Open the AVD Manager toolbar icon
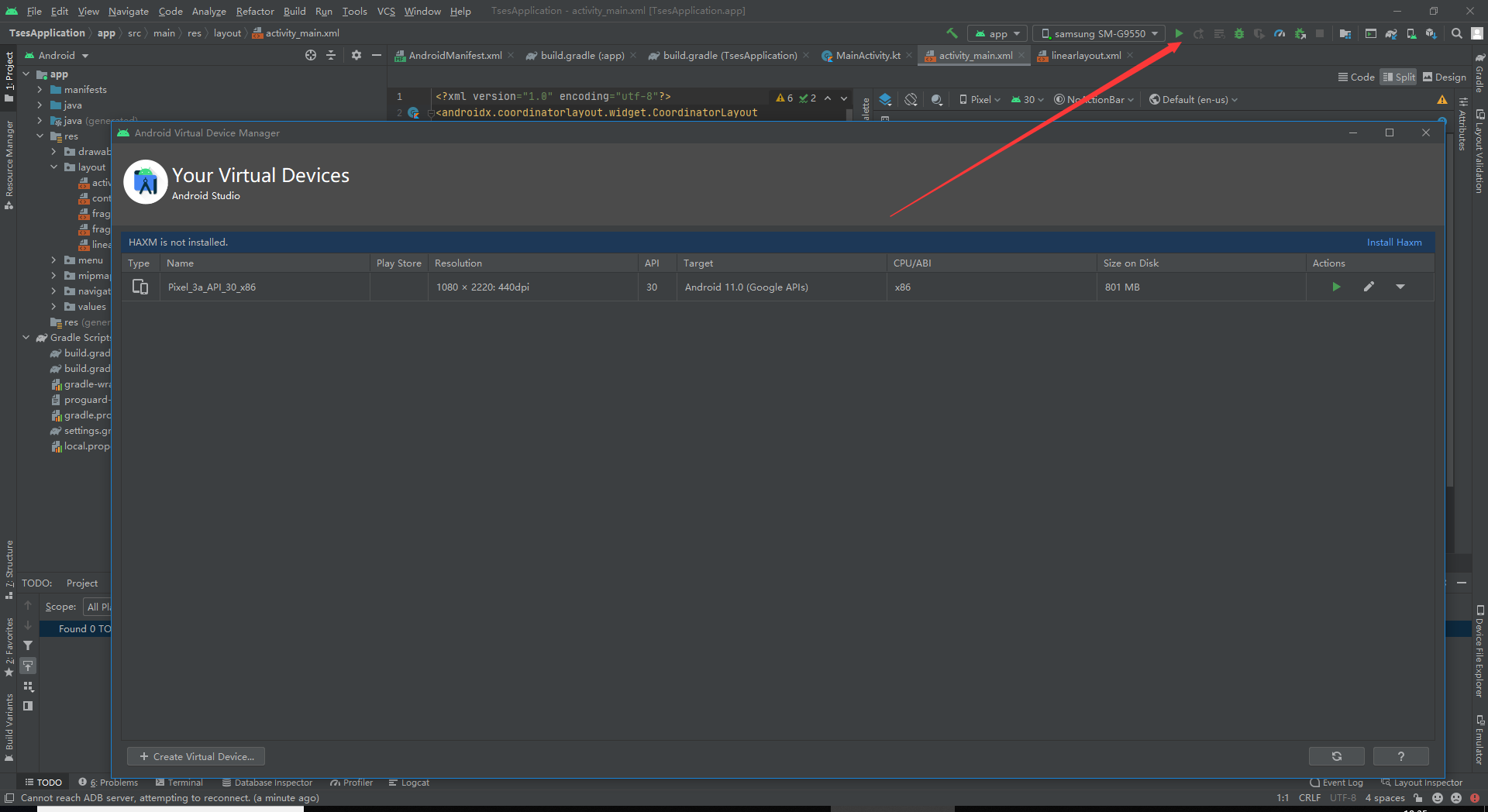Screen dimensions: 1488x812 (1411, 33)
